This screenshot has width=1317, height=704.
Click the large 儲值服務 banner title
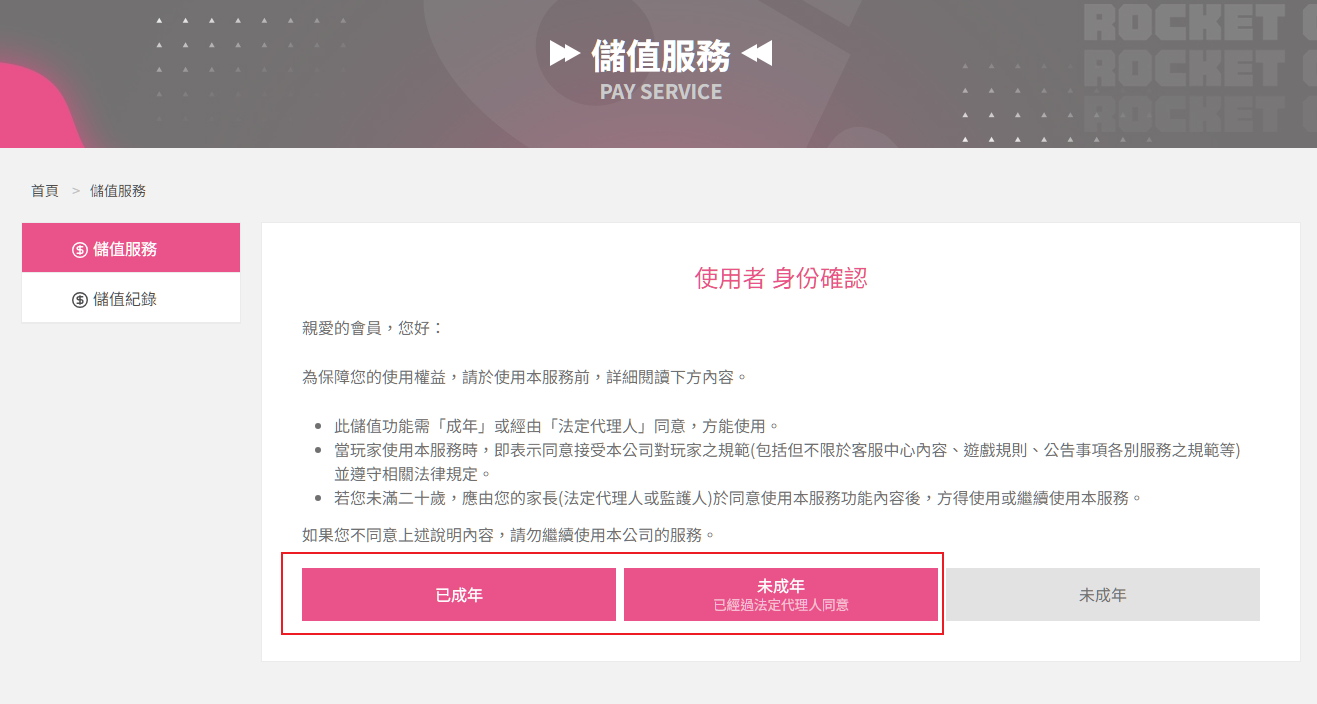pos(661,55)
